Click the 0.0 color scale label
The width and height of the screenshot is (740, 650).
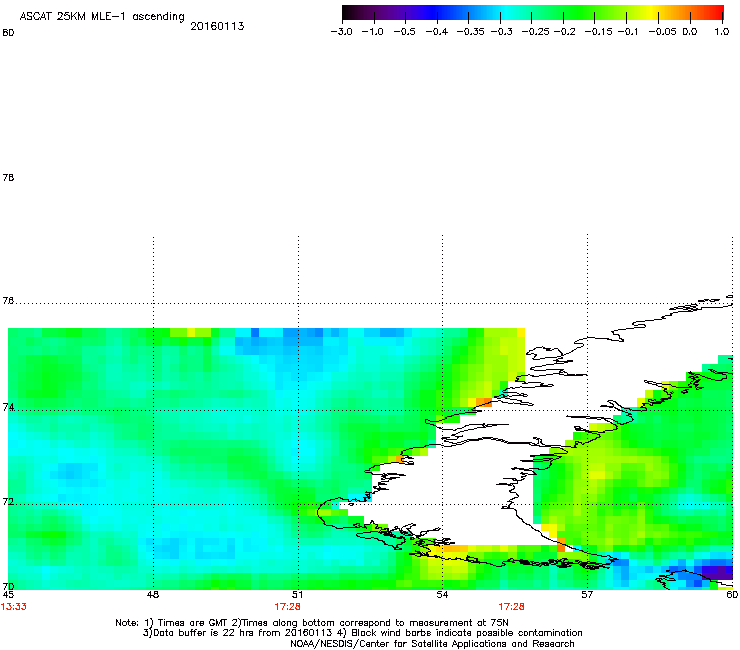click(x=690, y=32)
